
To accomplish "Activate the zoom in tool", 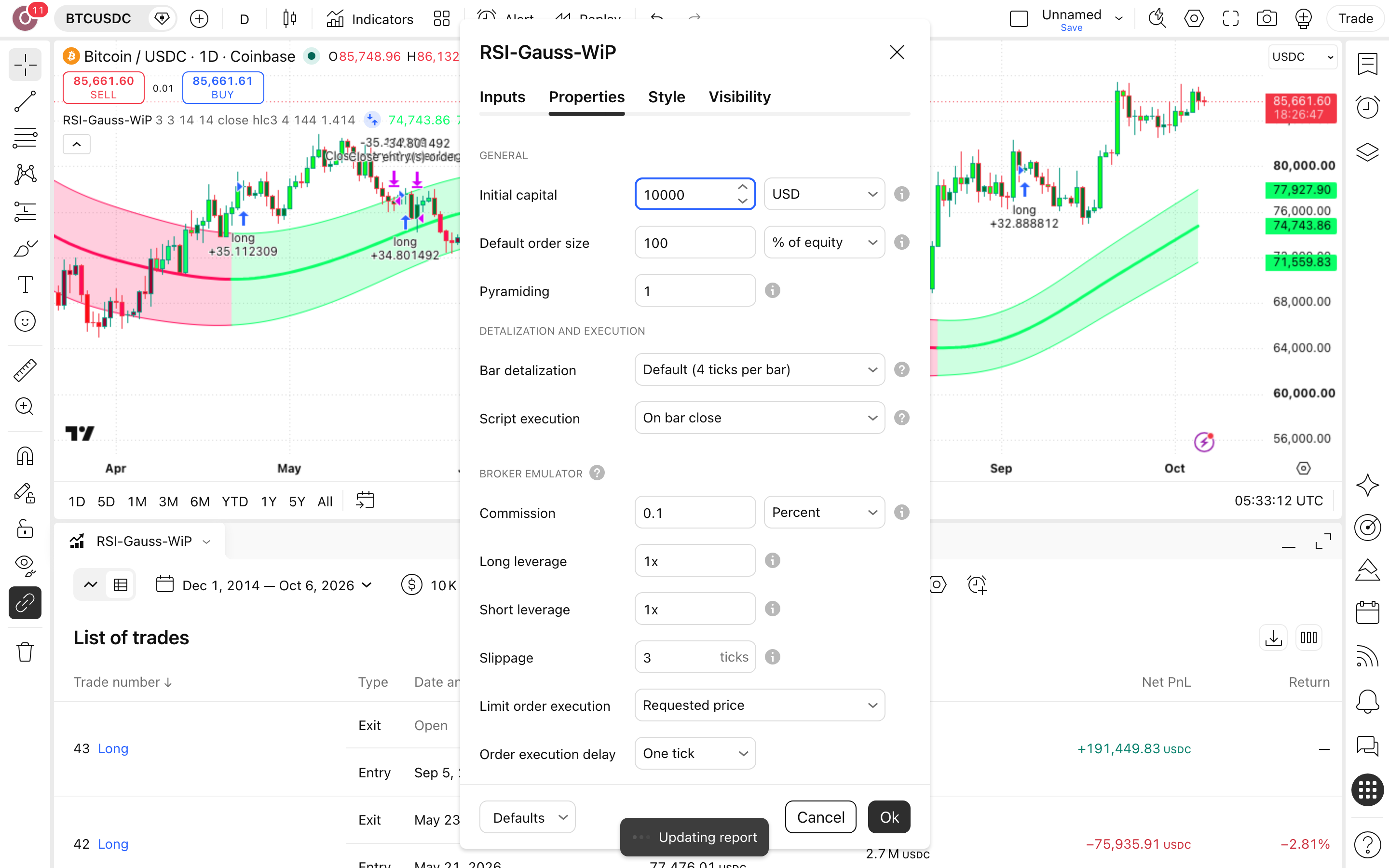I will point(25,407).
